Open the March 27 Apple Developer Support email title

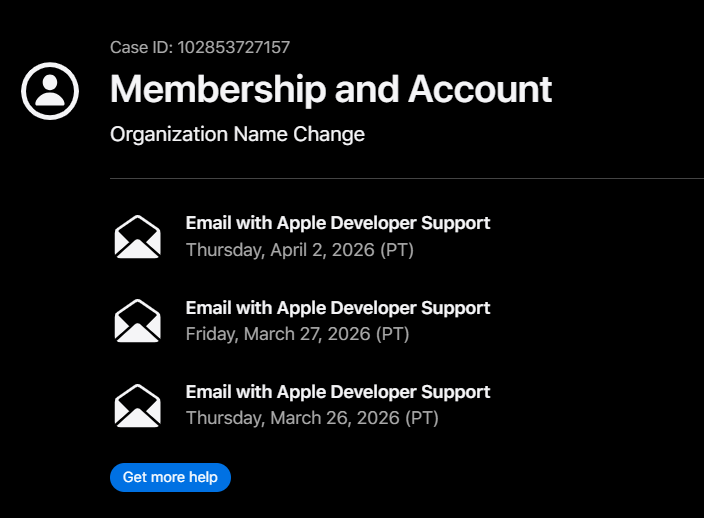pos(337,307)
